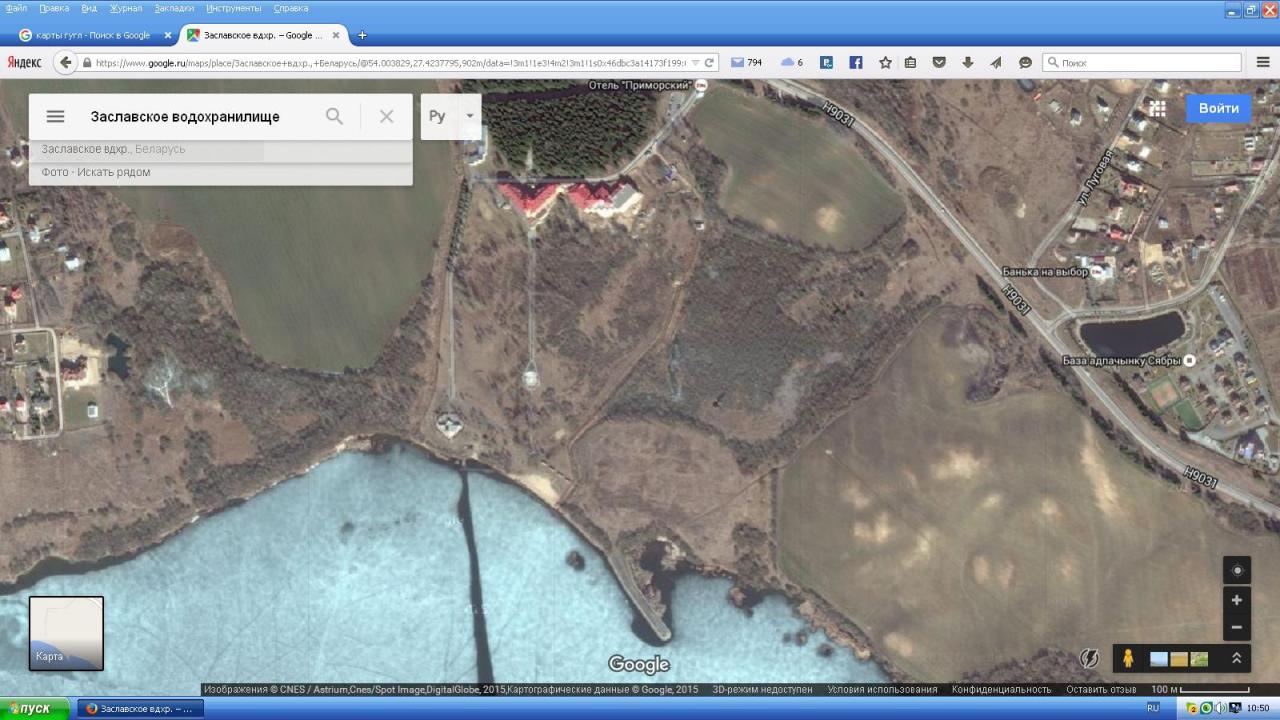Viewport: 1280px width, 720px height.
Task: Clear the map search with X
Action: click(387, 117)
